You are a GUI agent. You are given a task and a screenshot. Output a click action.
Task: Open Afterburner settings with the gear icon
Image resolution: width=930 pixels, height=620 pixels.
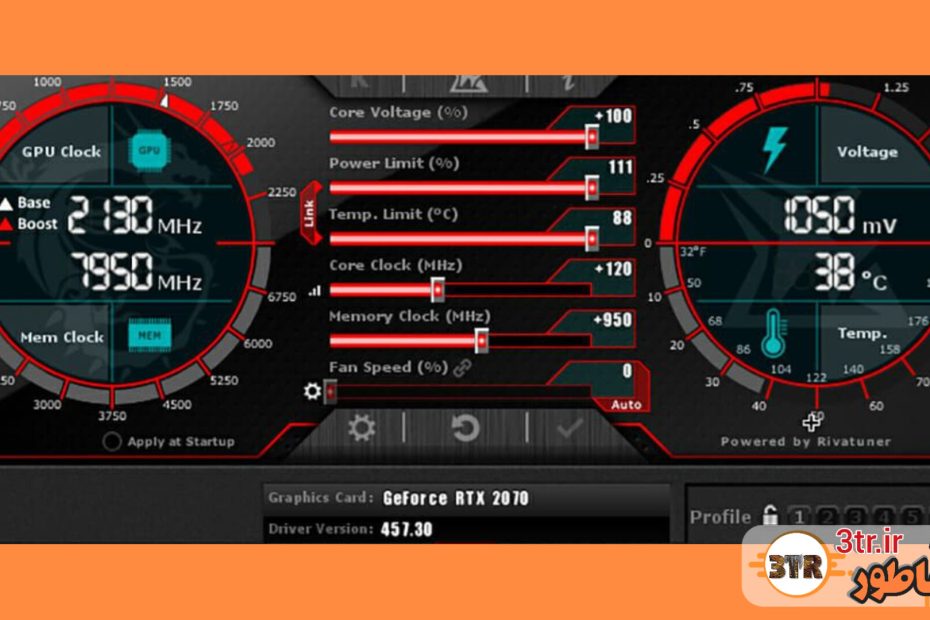pyautogui.click(x=361, y=429)
